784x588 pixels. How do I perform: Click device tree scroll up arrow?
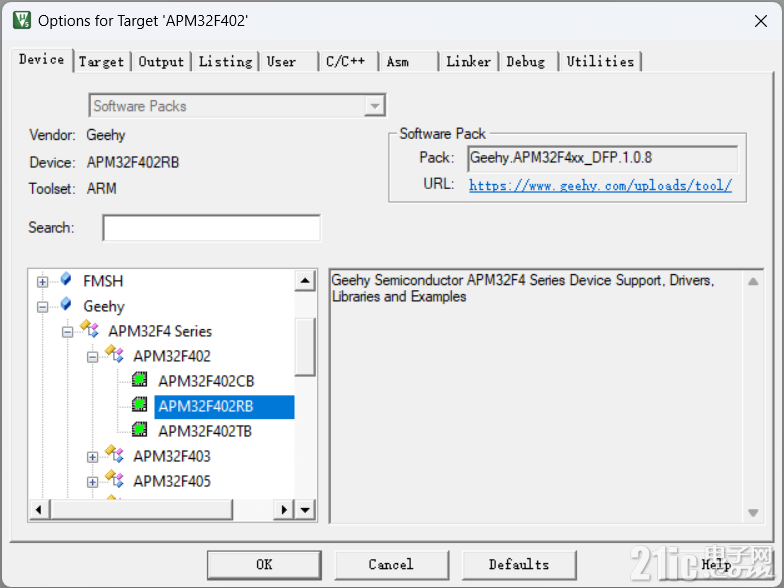pyautogui.click(x=305, y=280)
